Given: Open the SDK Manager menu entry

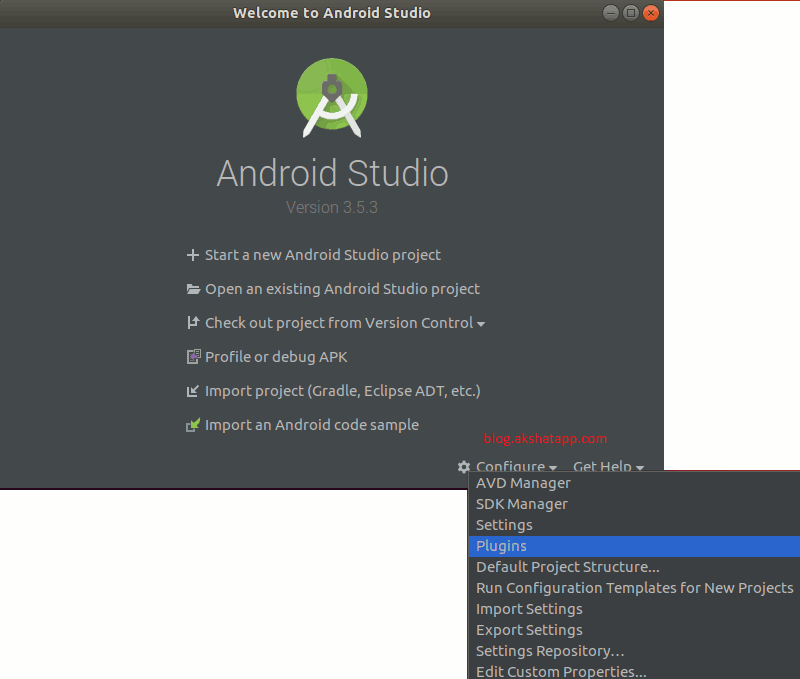Looking at the screenshot, I should (x=520, y=503).
